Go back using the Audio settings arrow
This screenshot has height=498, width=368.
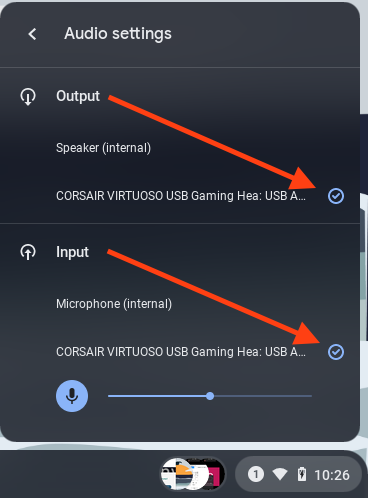(32, 34)
